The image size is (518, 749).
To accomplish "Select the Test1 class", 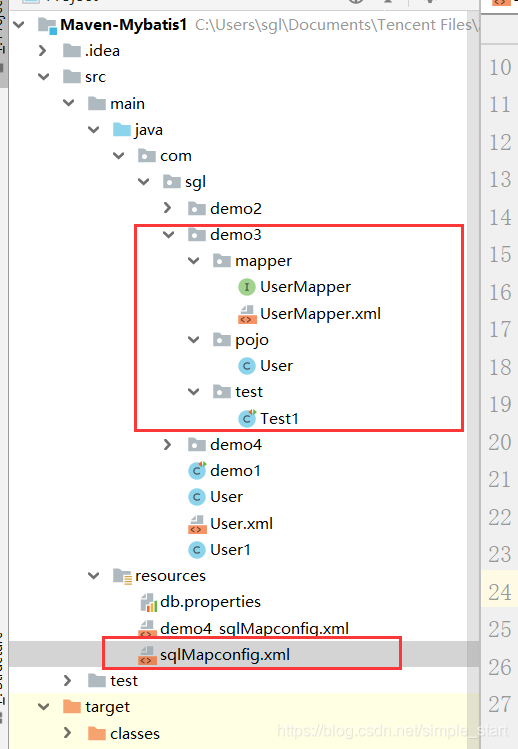I will (x=279, y=418).
